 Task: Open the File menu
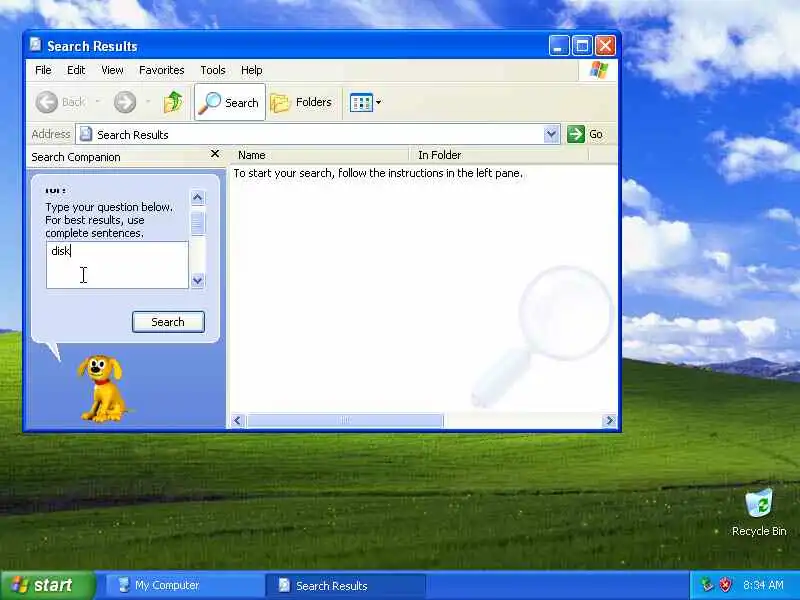coord(43,70)
